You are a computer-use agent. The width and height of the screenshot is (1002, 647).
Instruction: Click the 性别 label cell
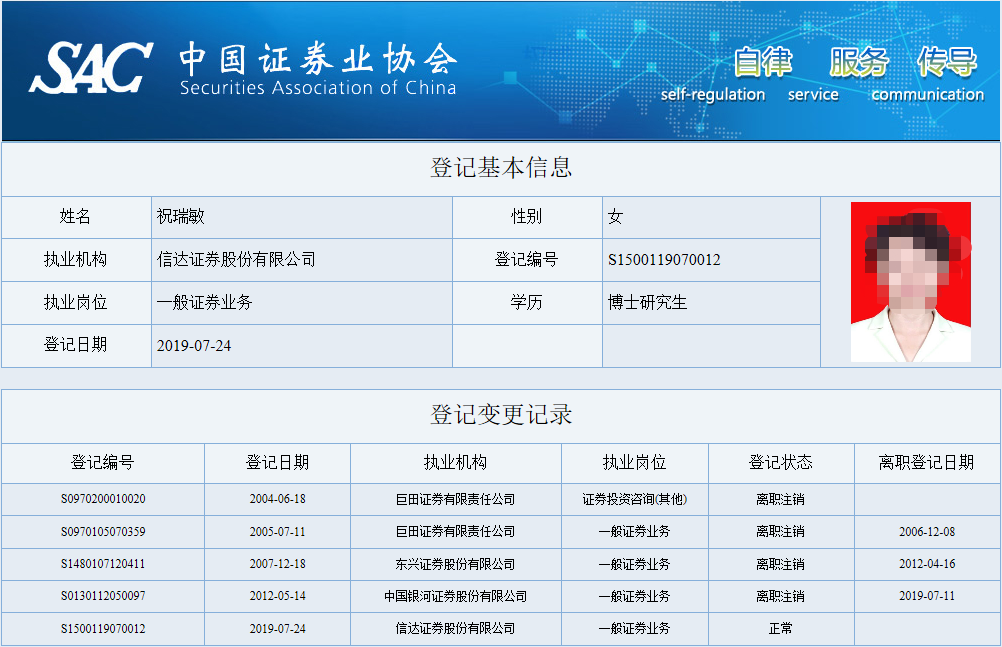[527, 217]
